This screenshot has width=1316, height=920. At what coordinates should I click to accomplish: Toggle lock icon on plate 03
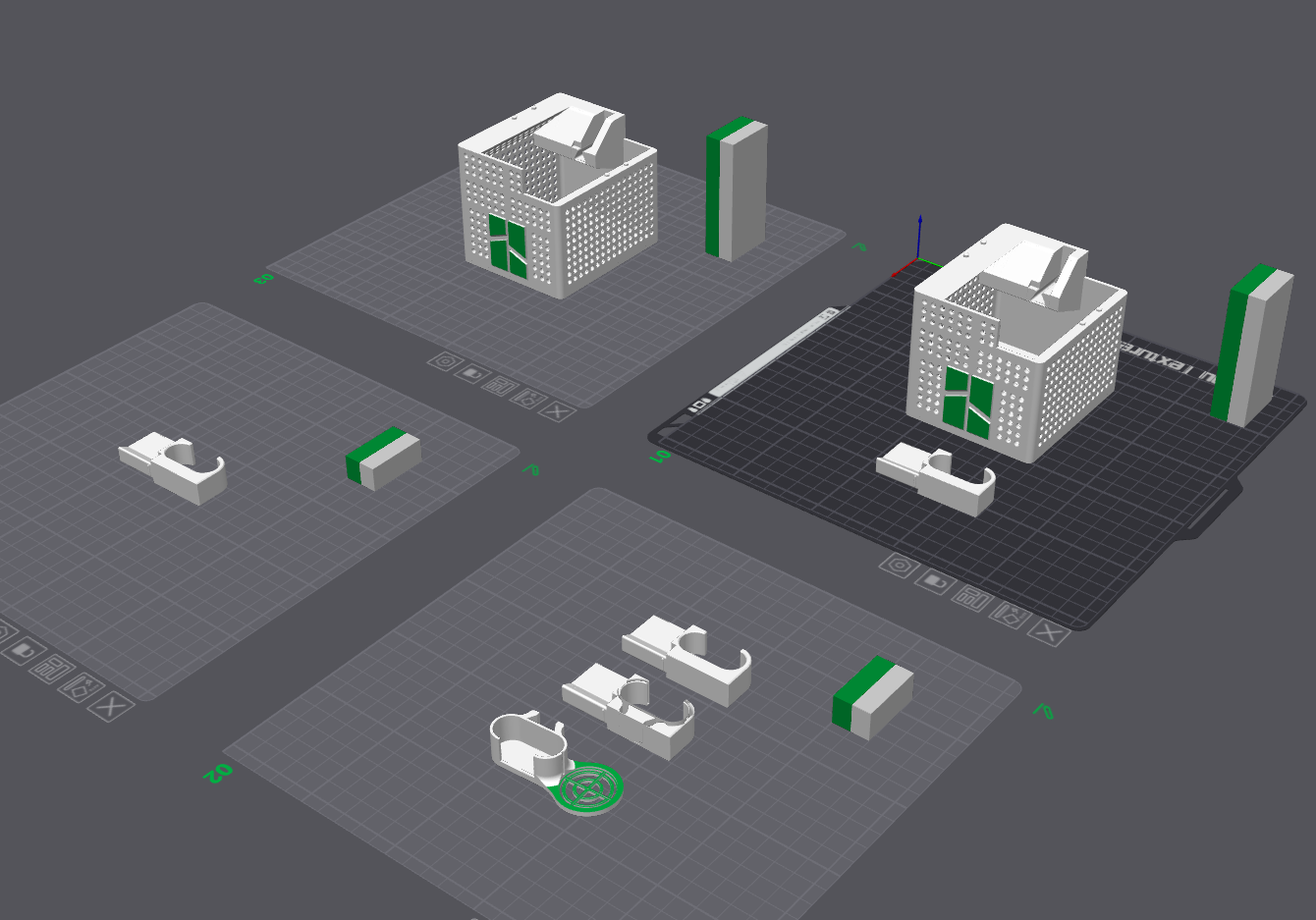(x=472, y=374)
